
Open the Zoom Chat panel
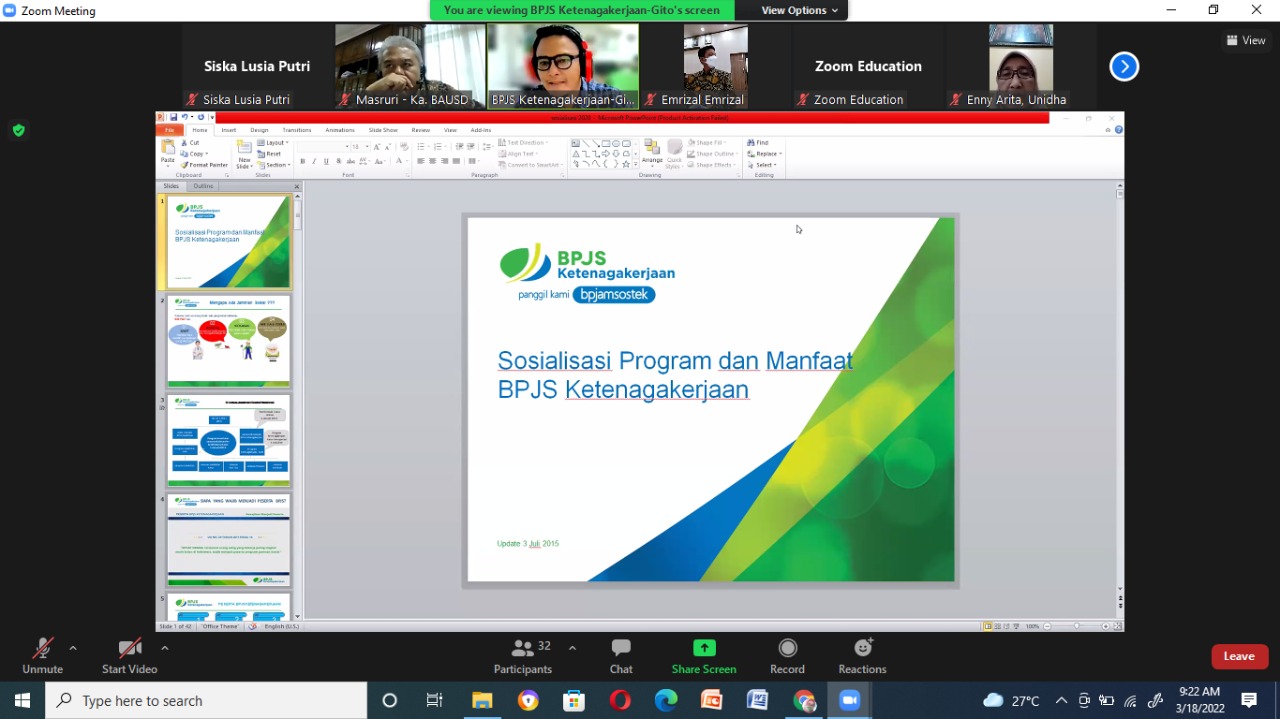tap(621, 656)
